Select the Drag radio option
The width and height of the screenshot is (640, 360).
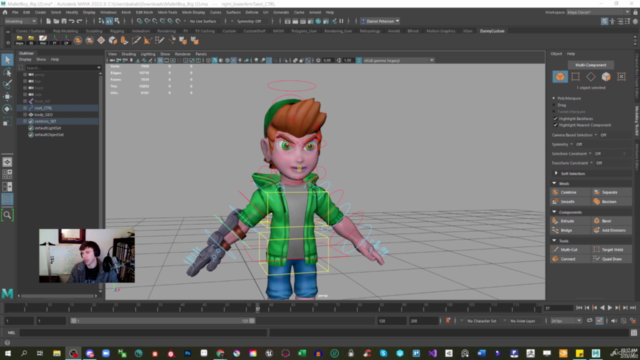click(554, 105)
